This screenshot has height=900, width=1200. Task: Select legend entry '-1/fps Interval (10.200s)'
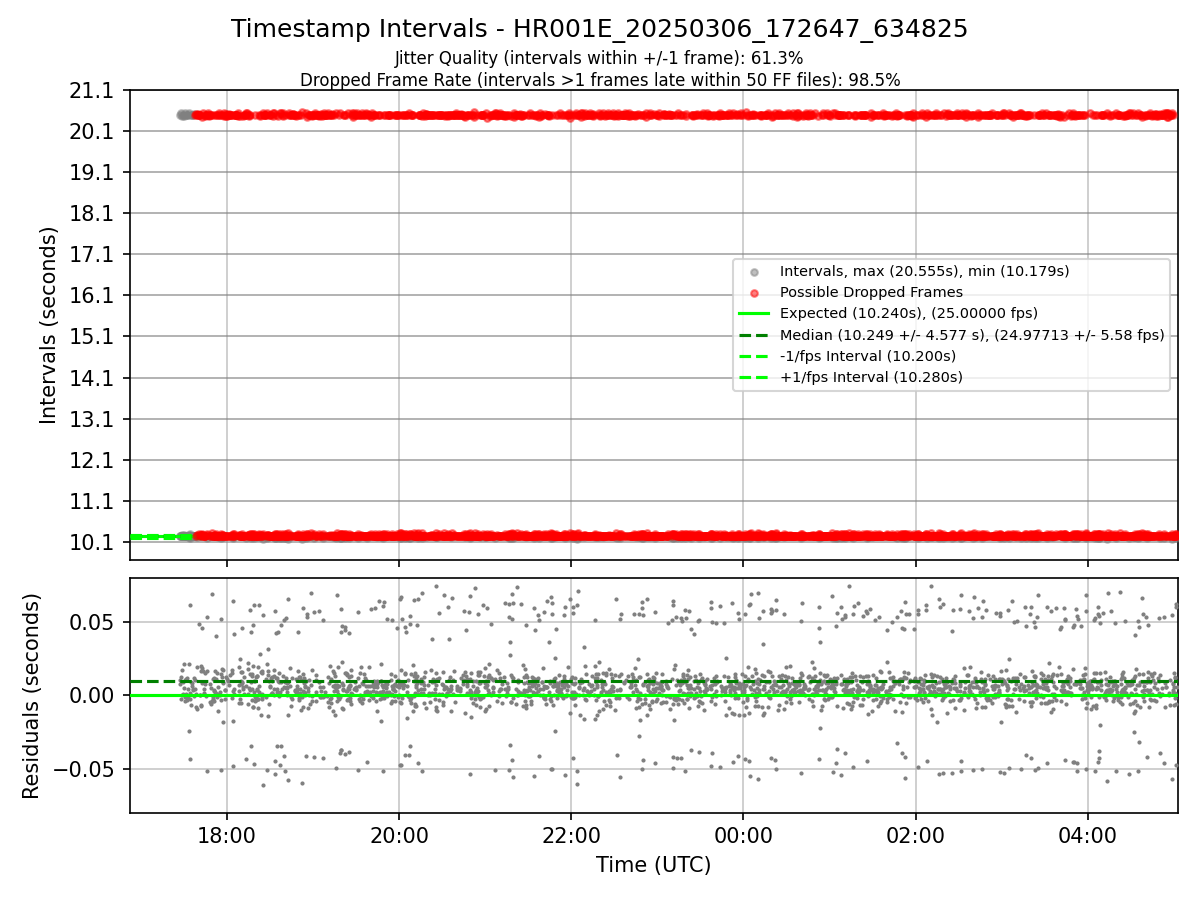868,356
